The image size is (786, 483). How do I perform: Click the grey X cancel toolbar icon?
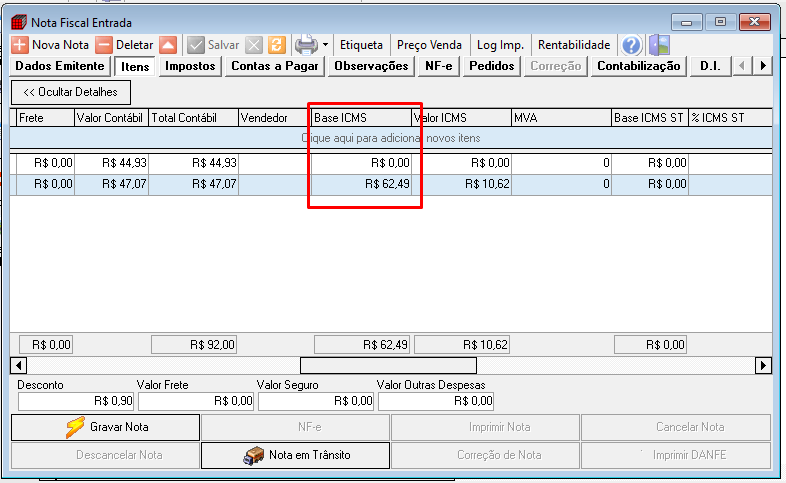point(254,45)
